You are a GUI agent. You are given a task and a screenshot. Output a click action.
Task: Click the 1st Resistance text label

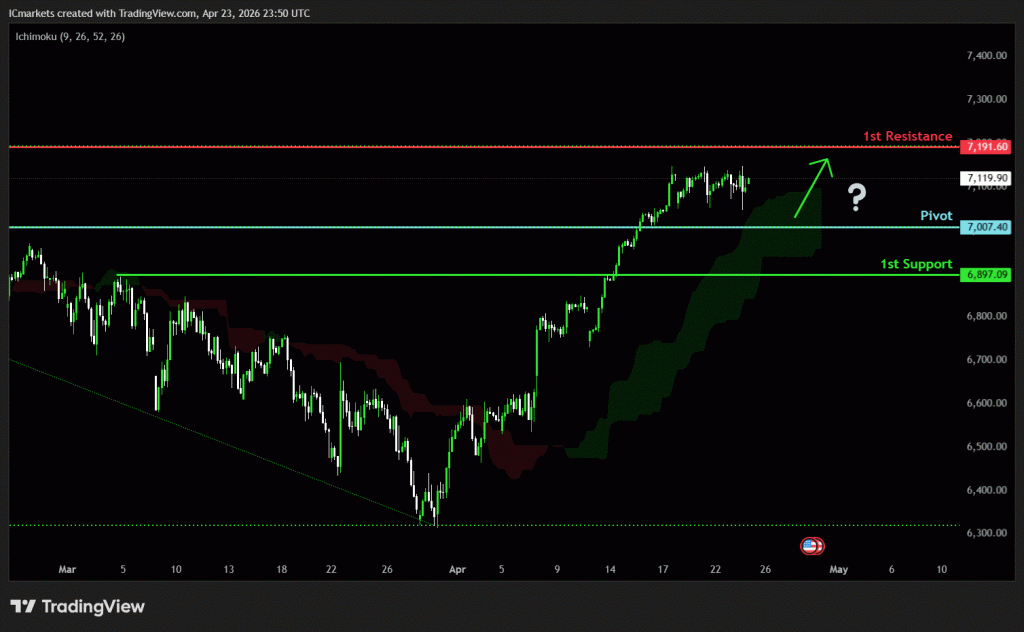pos(907,136)
